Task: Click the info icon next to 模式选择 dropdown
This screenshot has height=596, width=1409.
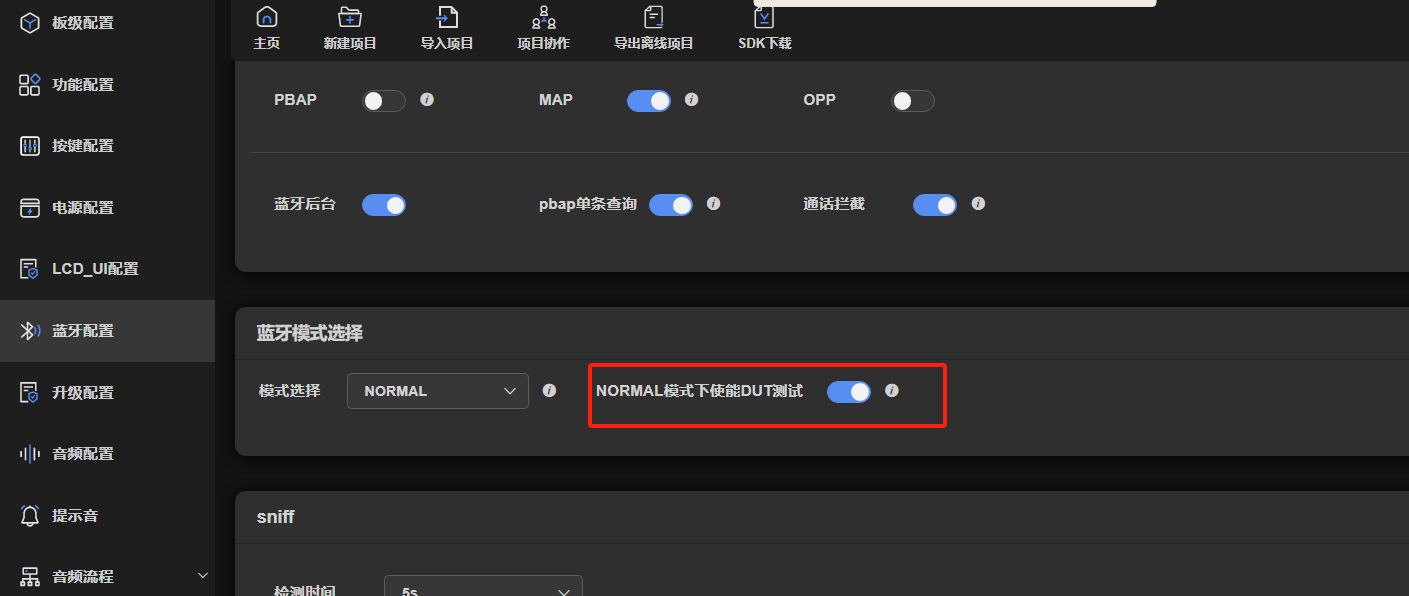Action: [549, 390]
